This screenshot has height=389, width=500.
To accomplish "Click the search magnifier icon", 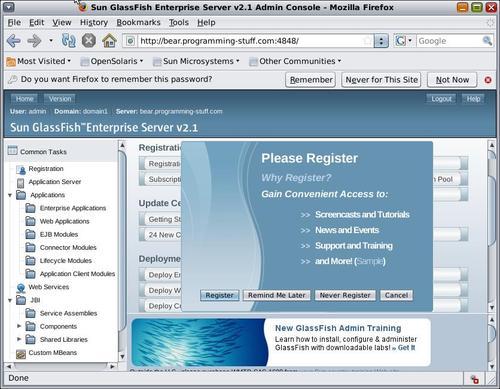I will click(x=487, y=41).
